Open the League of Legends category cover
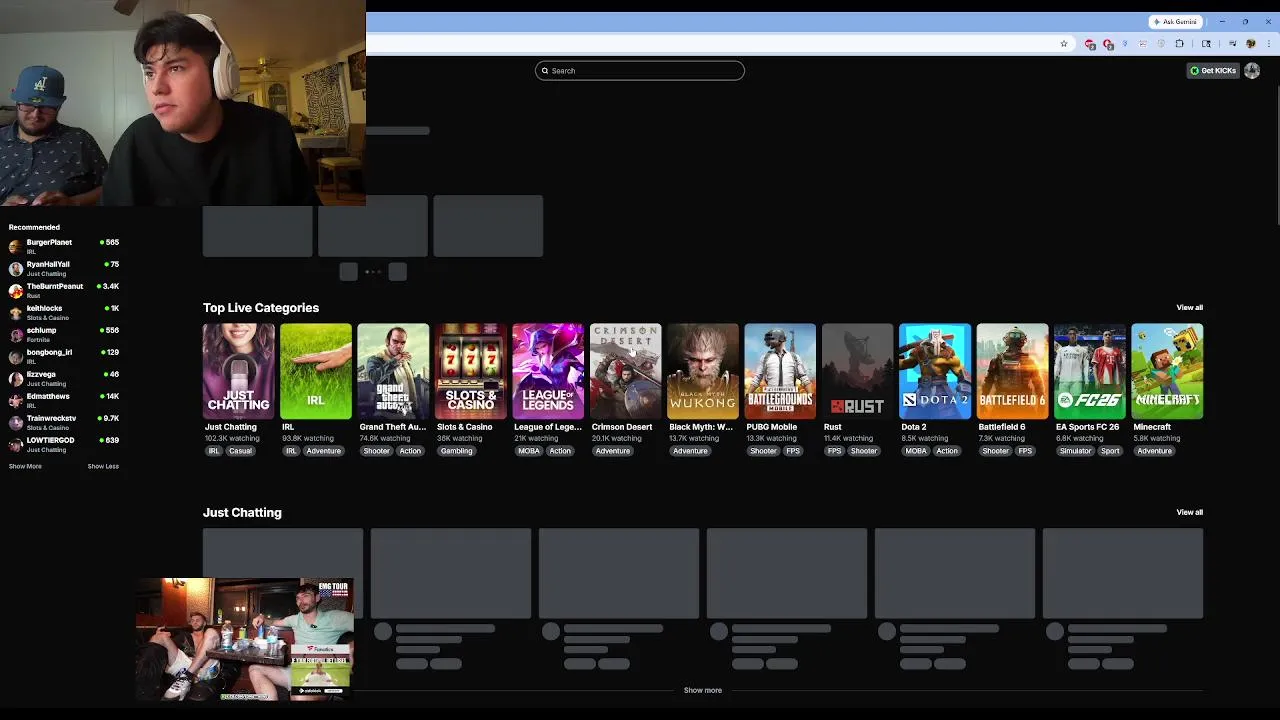 (548, 371)
